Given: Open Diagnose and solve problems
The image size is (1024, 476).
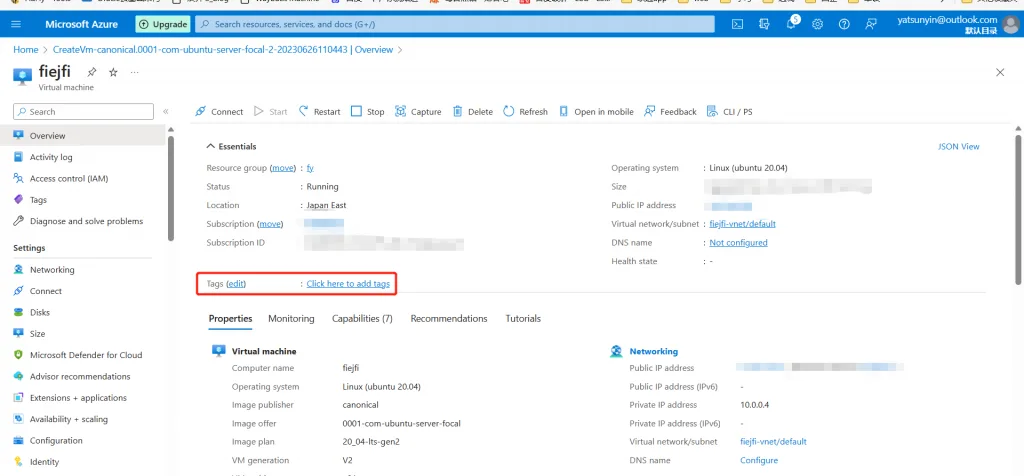Looking at the screenshot, I should click(x=86, y=221).
